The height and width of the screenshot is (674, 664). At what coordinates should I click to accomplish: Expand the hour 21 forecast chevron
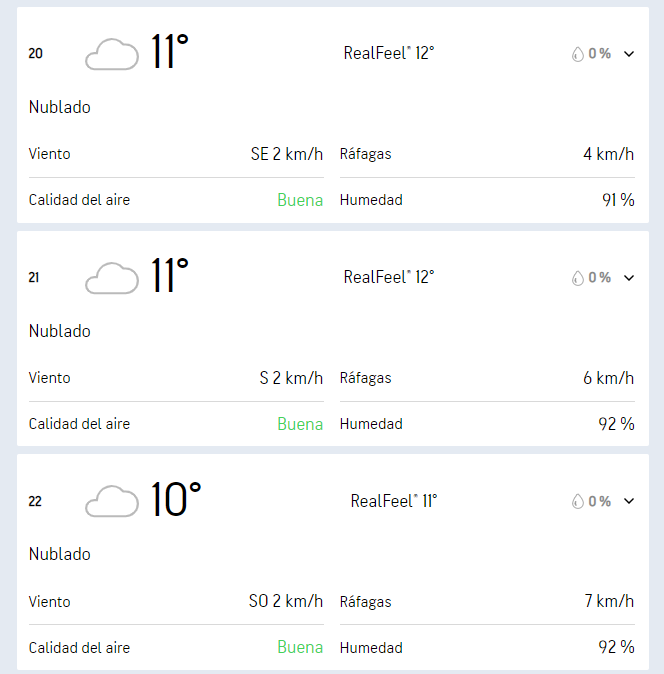click(629, 278)
